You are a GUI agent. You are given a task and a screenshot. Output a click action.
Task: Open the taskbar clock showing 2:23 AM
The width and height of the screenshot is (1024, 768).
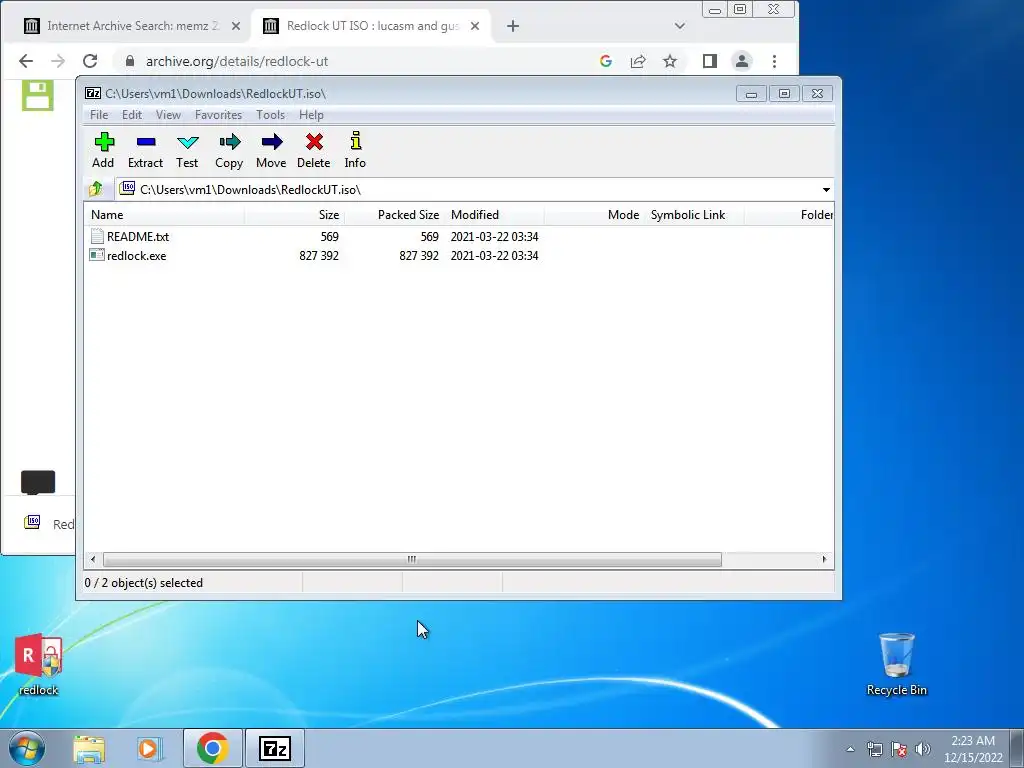tap(973, 749)
